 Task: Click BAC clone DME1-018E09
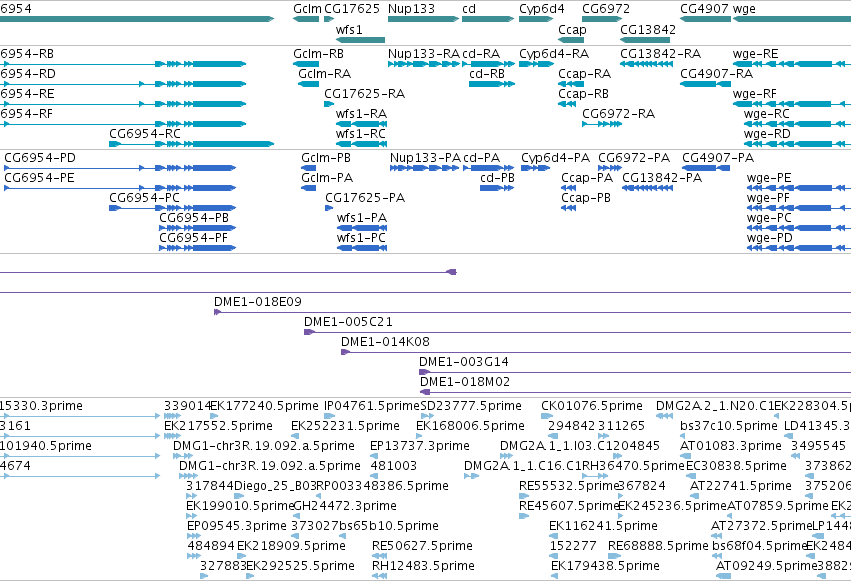tap(258, 302)
